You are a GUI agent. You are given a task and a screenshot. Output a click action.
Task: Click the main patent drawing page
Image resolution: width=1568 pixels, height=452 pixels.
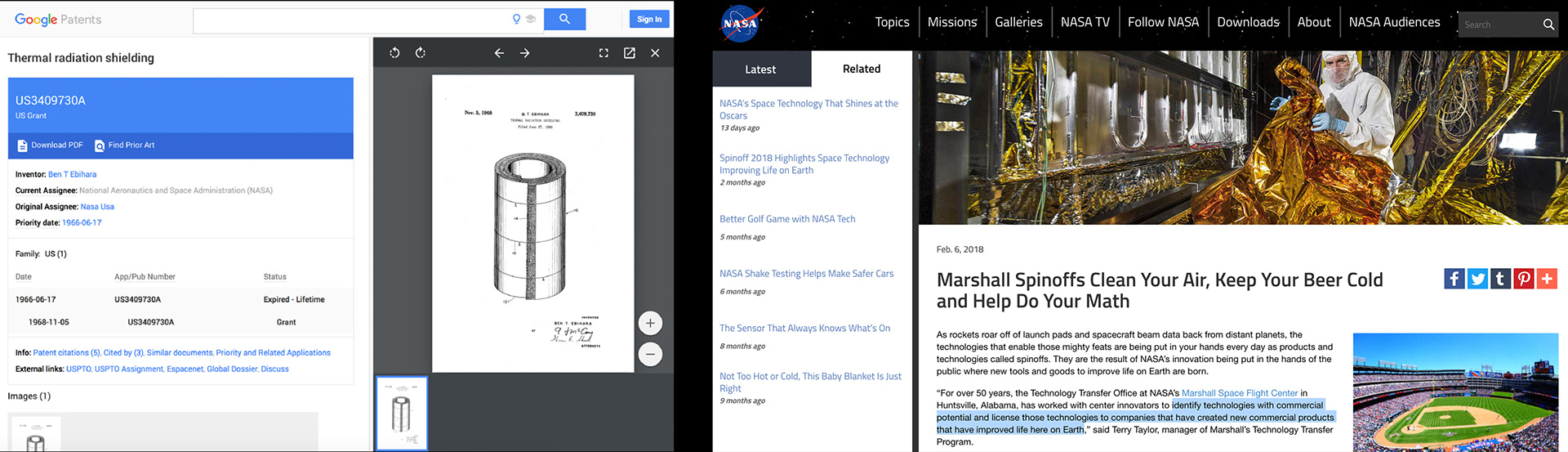[x=532, y=223]
